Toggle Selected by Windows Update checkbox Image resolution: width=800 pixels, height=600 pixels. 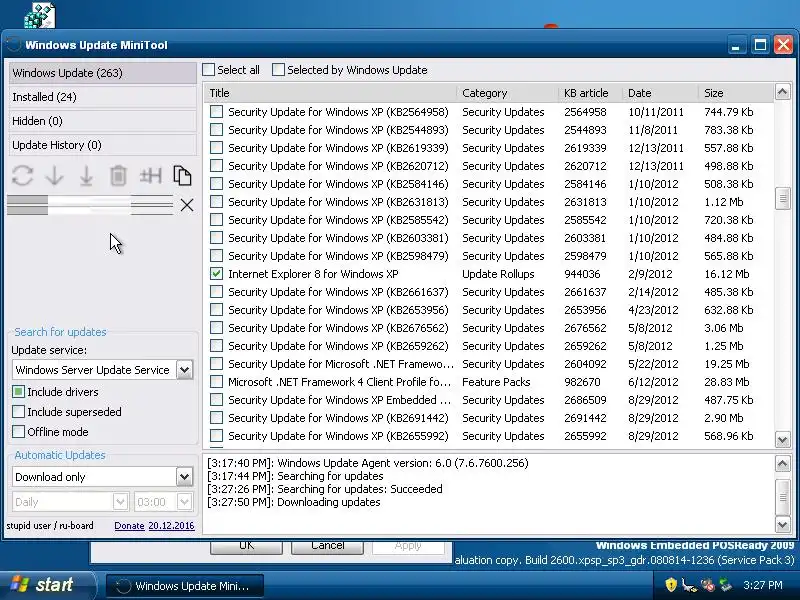(x=278, y=70)
